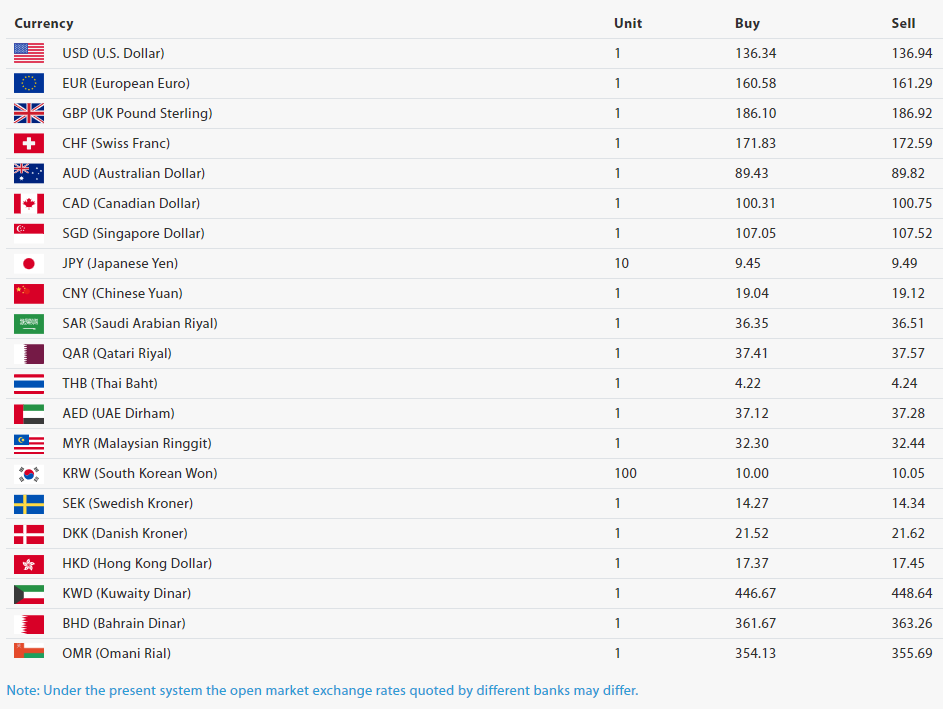Click the Qatar flag icon
Image resolution: width=943 pixels, height=709 pixels.
tap(29, 354)
